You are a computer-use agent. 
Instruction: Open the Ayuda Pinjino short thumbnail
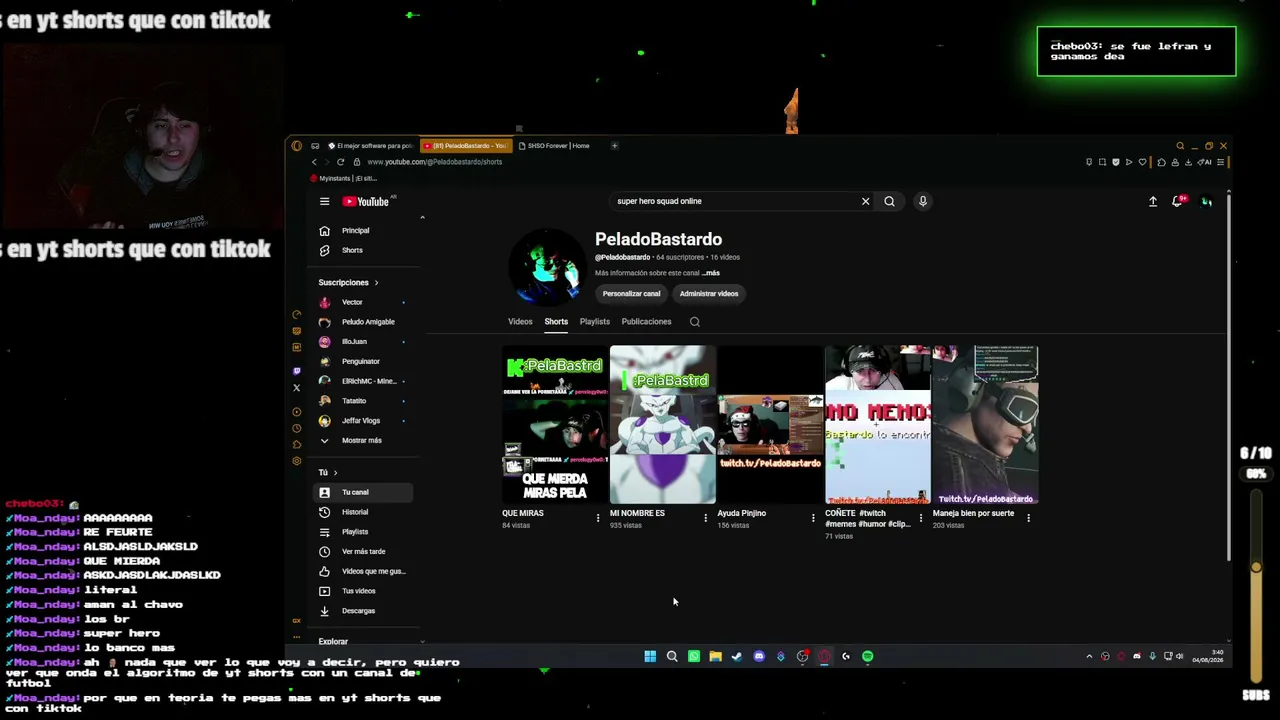click(x=770, y=425)
